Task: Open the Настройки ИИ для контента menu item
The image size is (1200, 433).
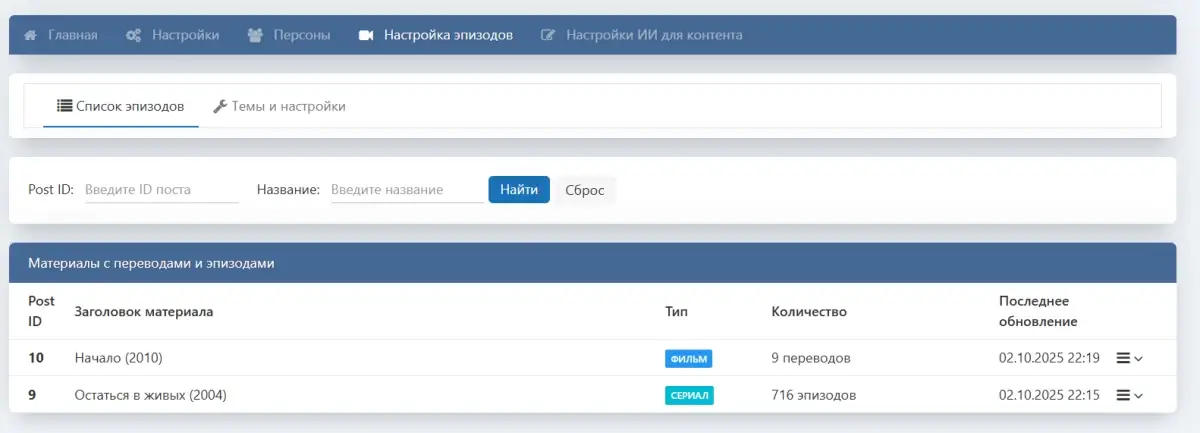Action: (x=653, y=36)
